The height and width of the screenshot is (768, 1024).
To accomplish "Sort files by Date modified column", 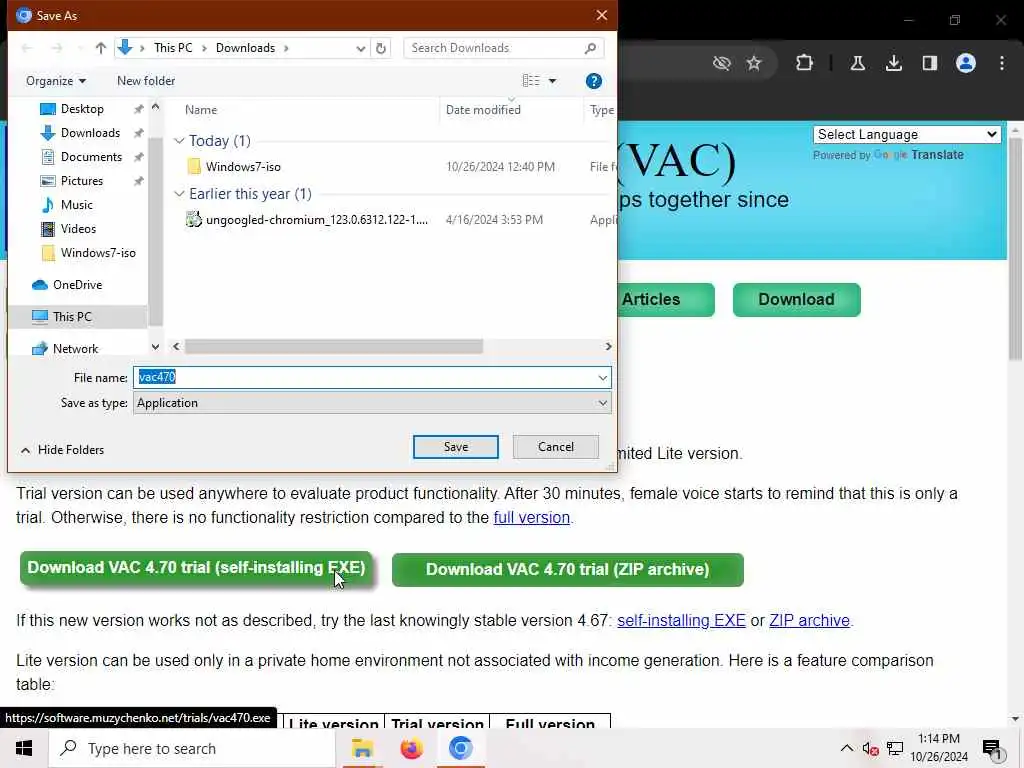I will (x=483, y=110).
